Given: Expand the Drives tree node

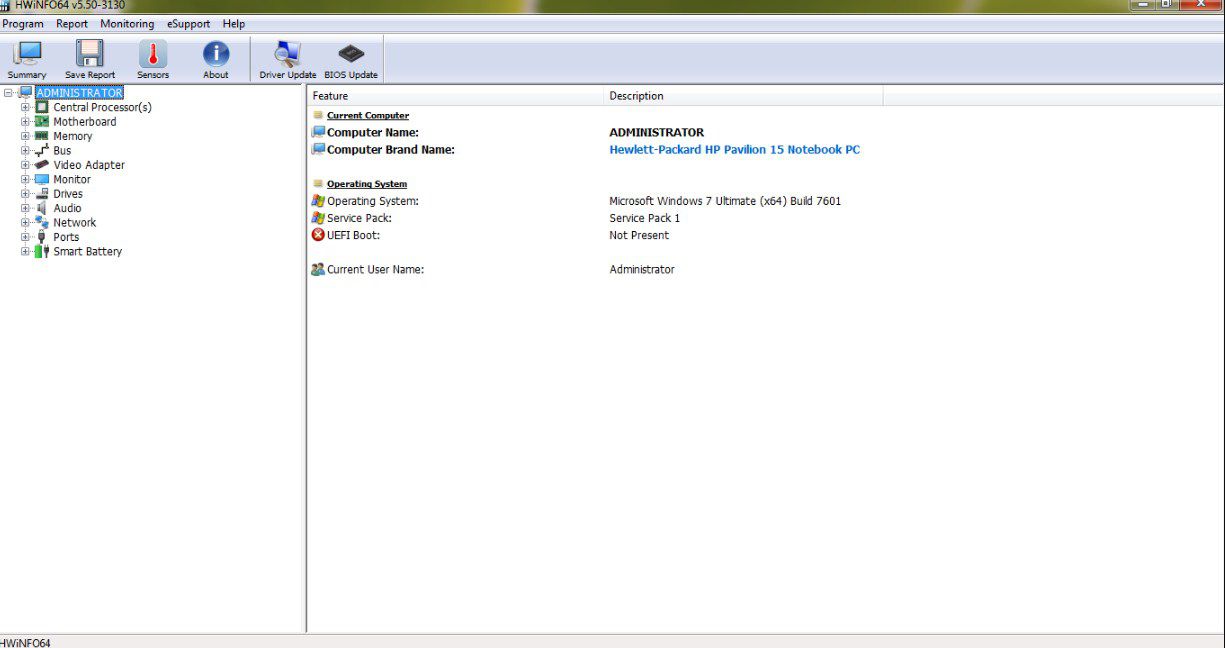Looking at the screenshot, I should coord(25,194).
